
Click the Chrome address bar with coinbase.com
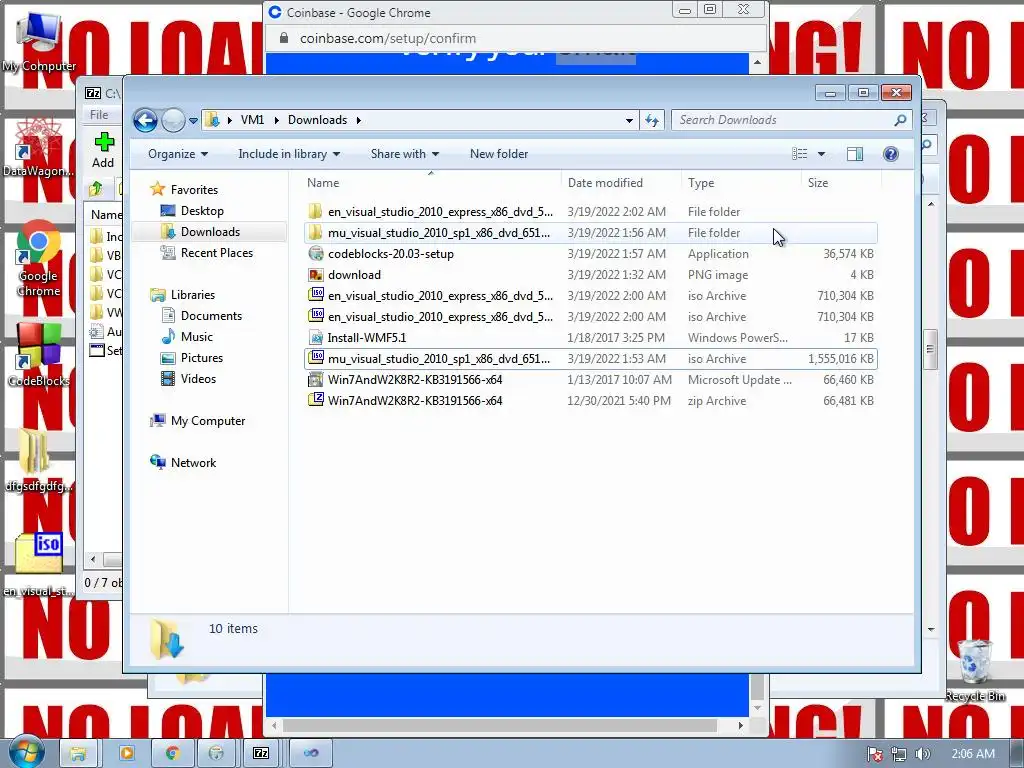click(x=516, y=39)
